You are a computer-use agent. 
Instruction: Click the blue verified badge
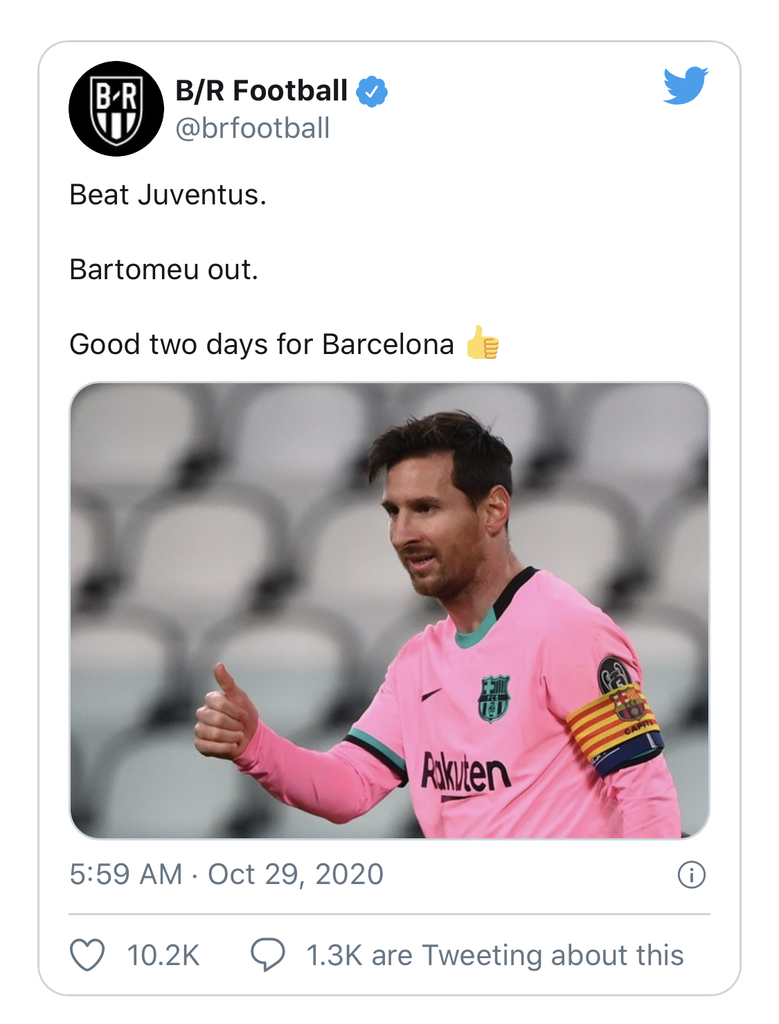pyautogui.click(x=372, y=91)
